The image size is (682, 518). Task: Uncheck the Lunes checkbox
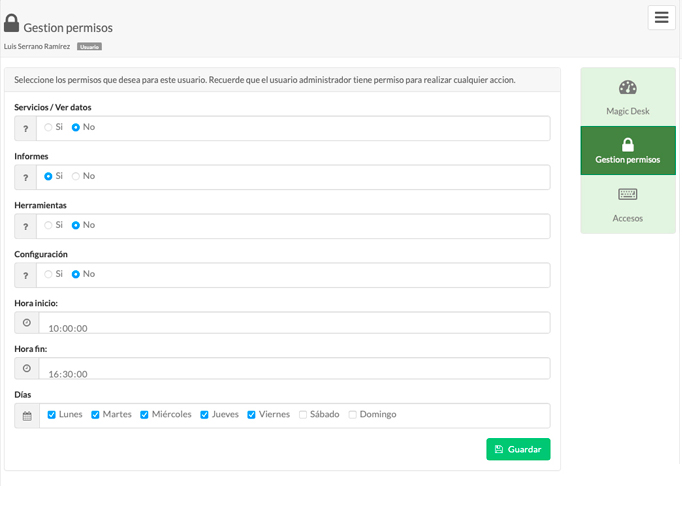point(52,414)
